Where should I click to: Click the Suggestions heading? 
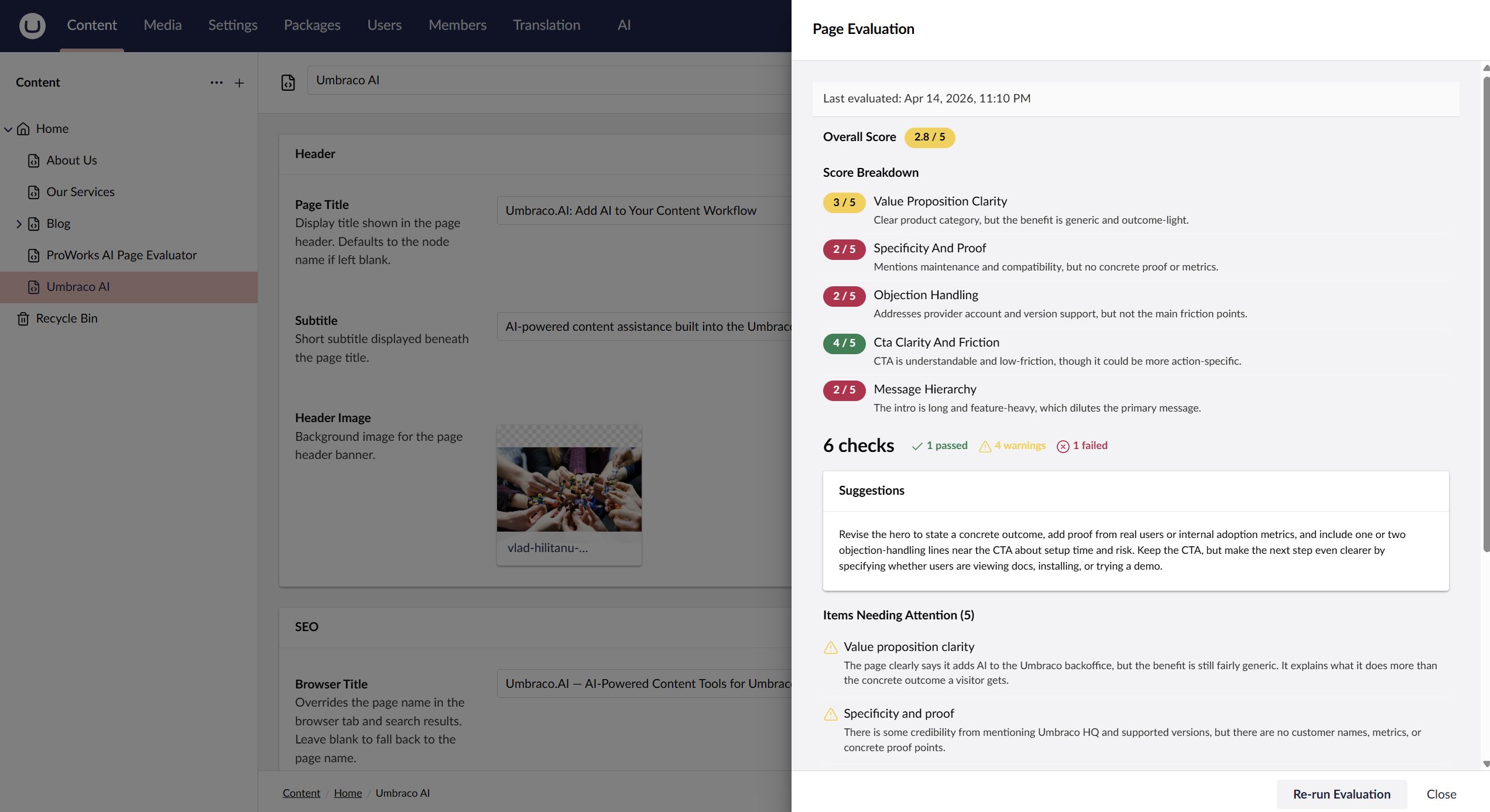(x=871, y=491)
